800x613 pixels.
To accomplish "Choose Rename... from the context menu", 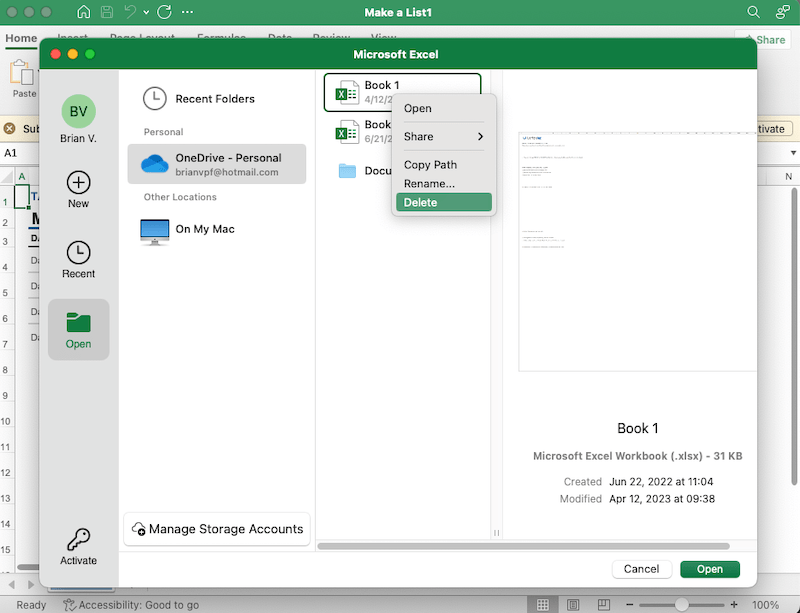I will [x=444, y=184].
